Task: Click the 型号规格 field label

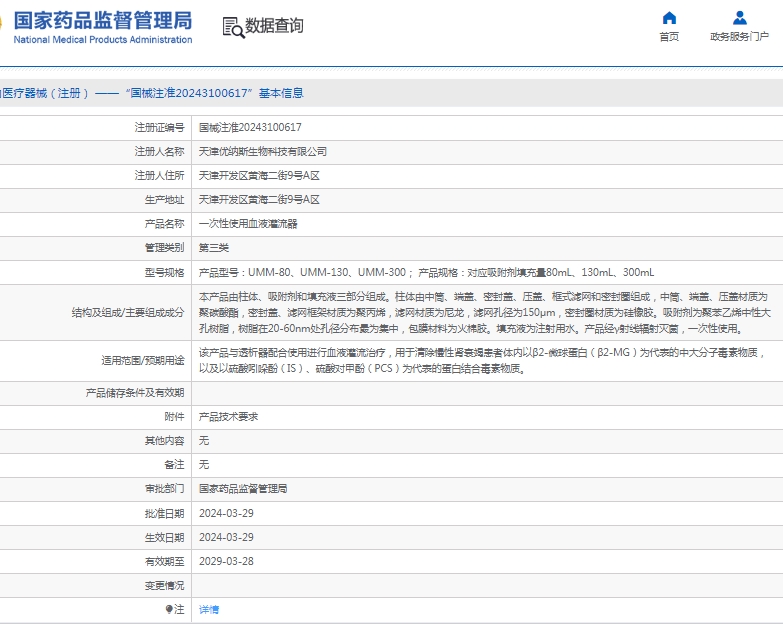Action: click(x=164, y=272)
